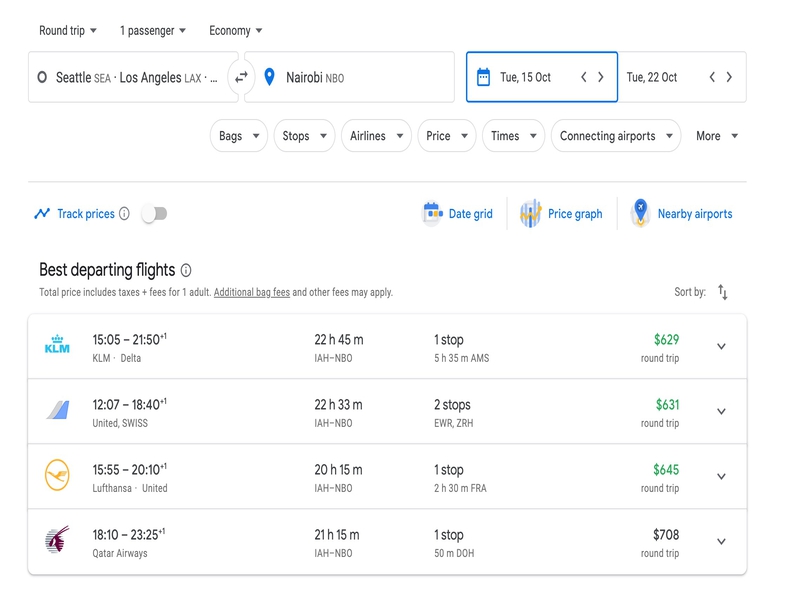Viewport: 800px width, 600px height.
Task: Open the Price filter
Action: coord(447,136)
